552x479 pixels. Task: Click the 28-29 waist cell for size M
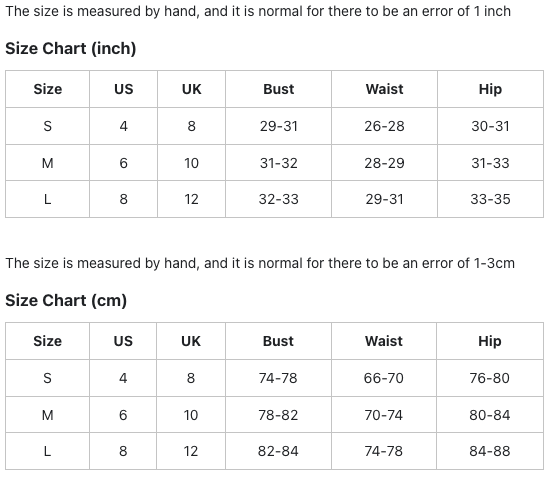(x=384, y=163)
